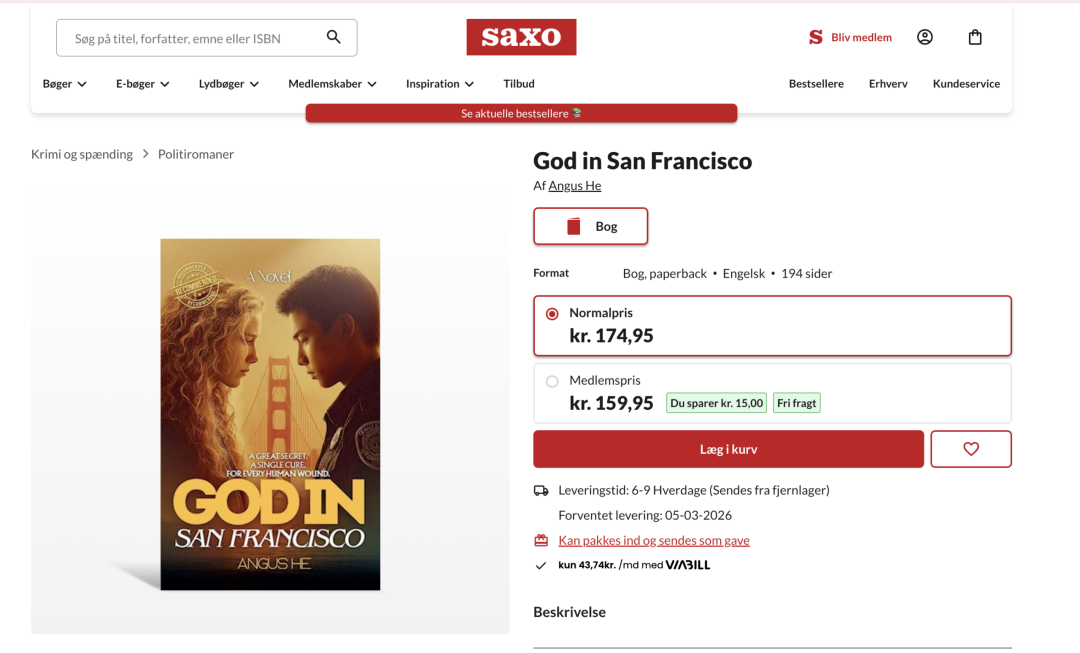Image resolution: width=1080 pixels, height=653 pixels.
Task: Click the heart wishlist icon button
Action: coord(970,449)
